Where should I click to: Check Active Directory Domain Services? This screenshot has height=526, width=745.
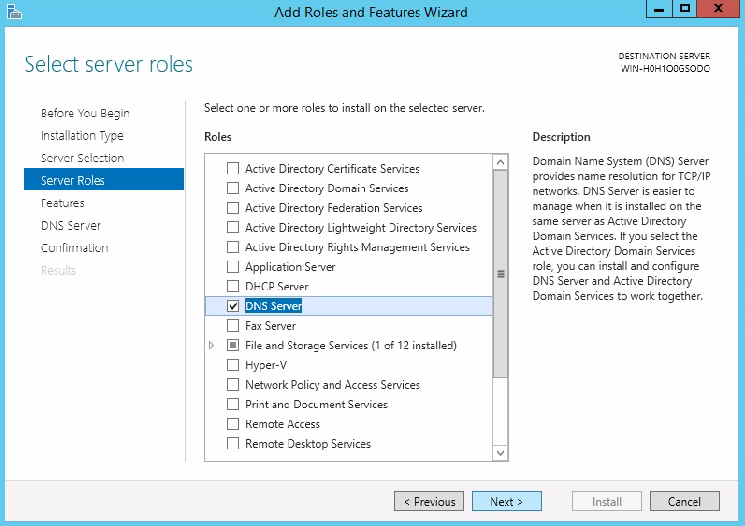pos(233,188)
